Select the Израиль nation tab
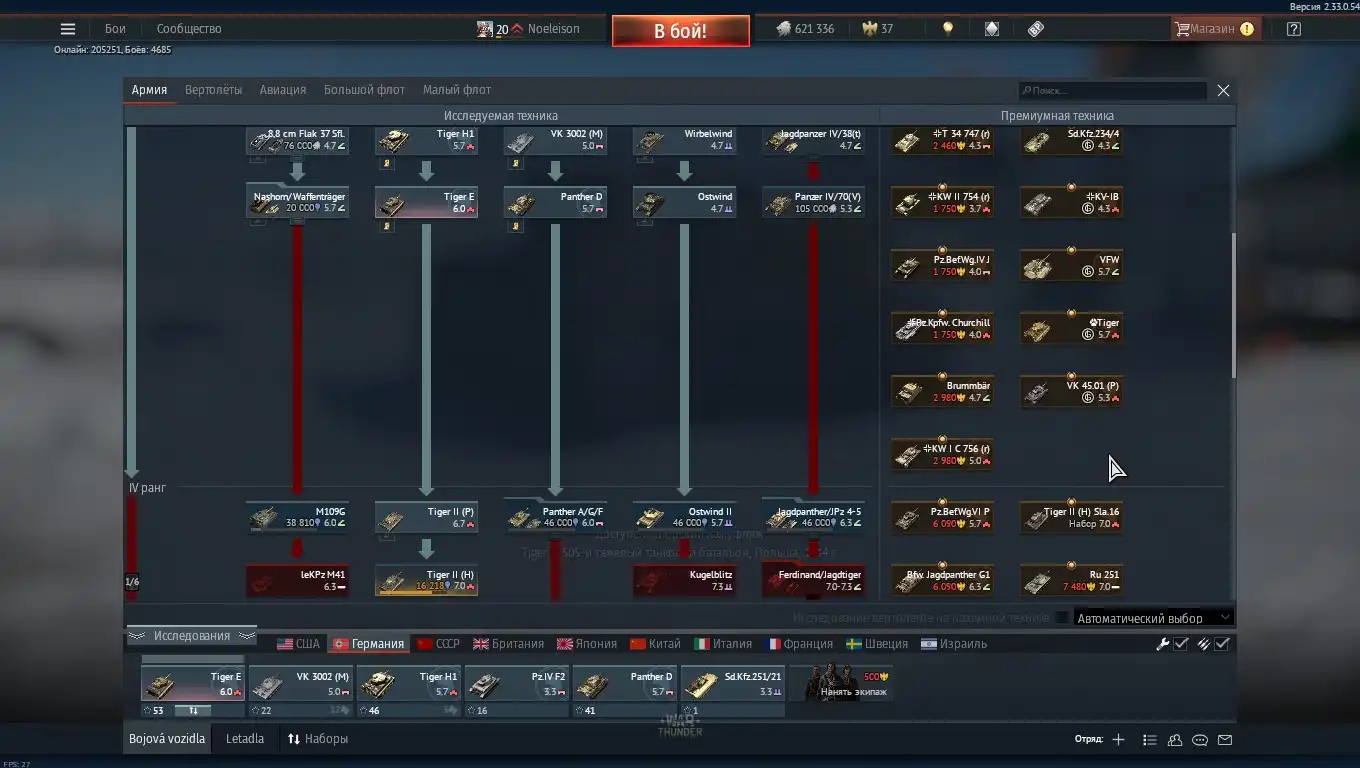The height and width of the screenshot is (768, 1360). (x=954, y=644)
